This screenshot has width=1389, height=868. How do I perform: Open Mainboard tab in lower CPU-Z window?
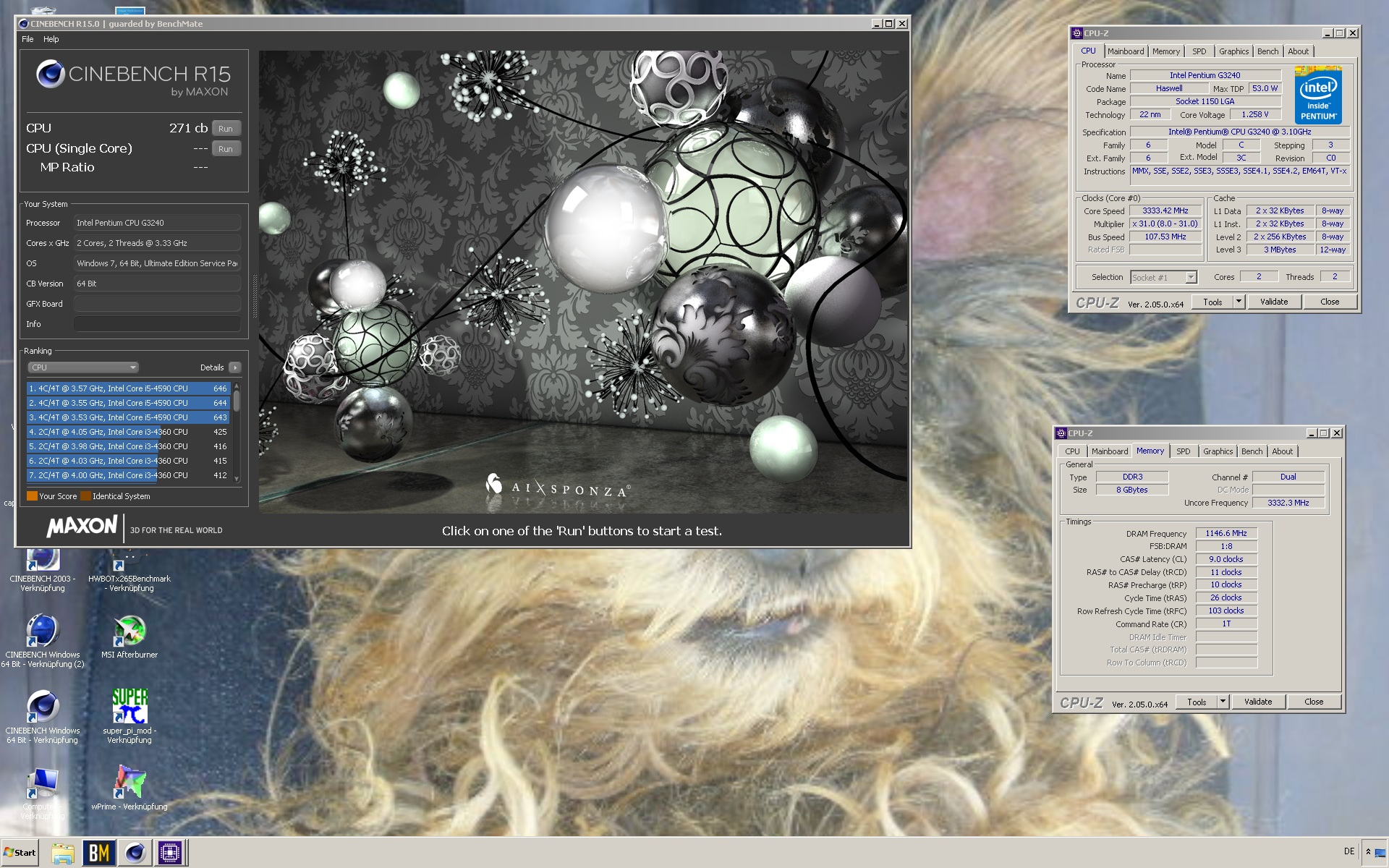point(1110,451)
